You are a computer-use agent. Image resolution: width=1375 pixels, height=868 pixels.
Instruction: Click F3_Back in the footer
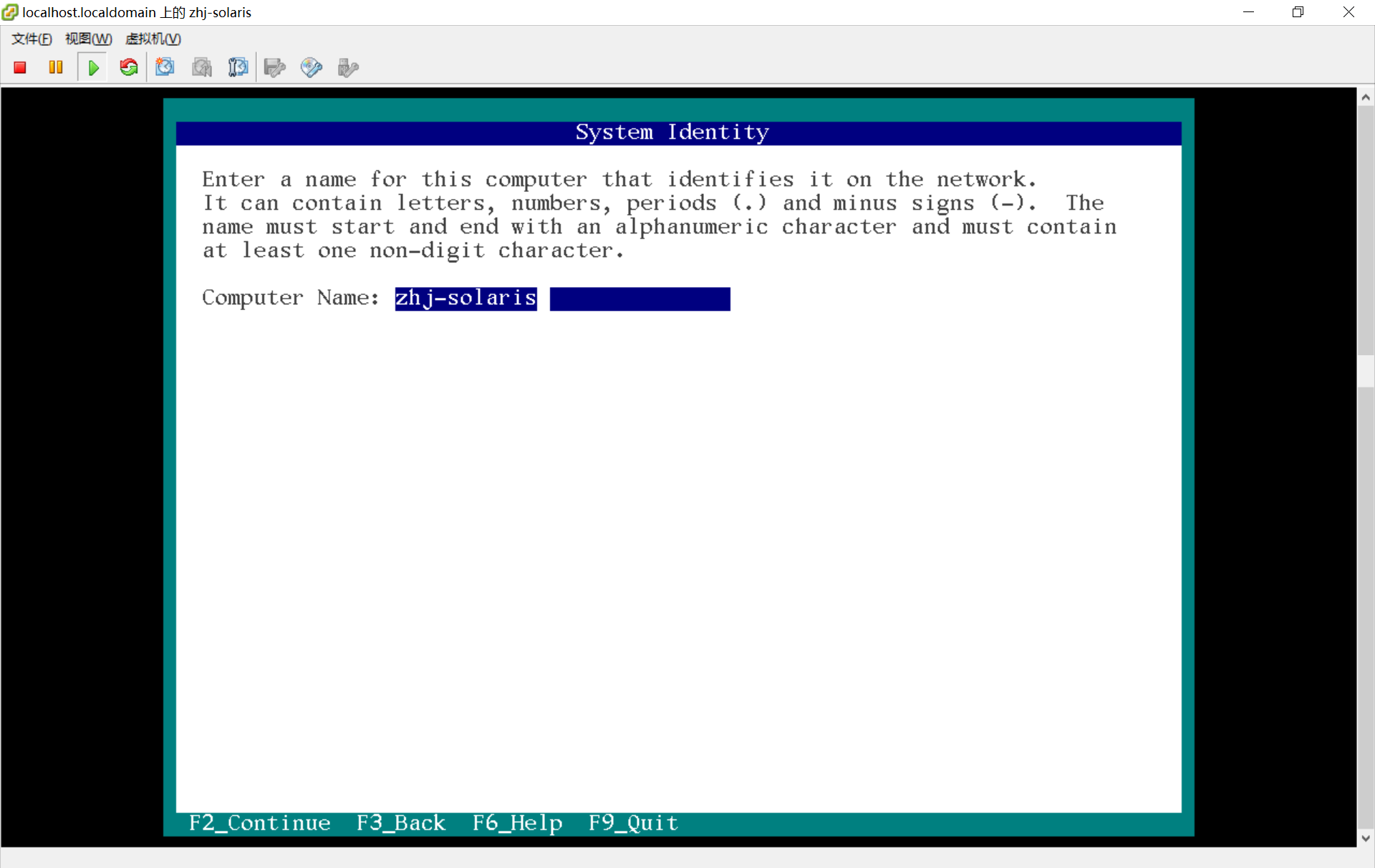click(x=400, y=823)
